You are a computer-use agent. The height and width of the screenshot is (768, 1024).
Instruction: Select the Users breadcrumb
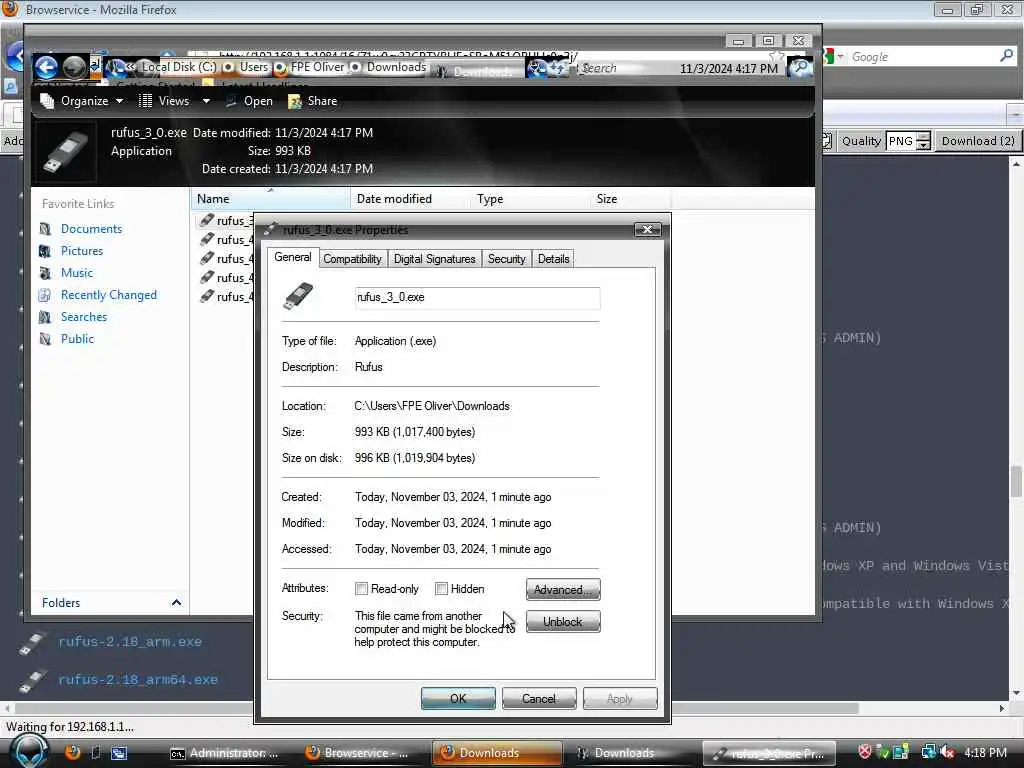click(253, 67)
